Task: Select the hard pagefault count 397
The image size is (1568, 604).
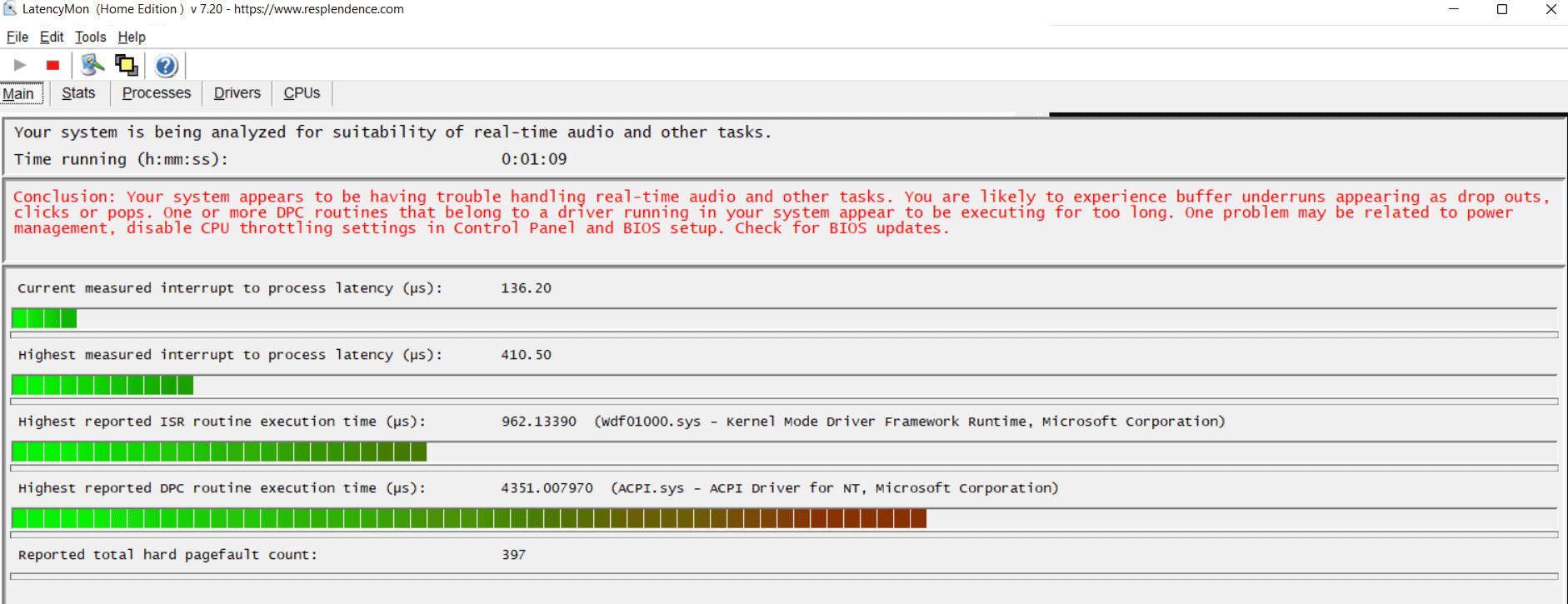Action: point(513,555)
